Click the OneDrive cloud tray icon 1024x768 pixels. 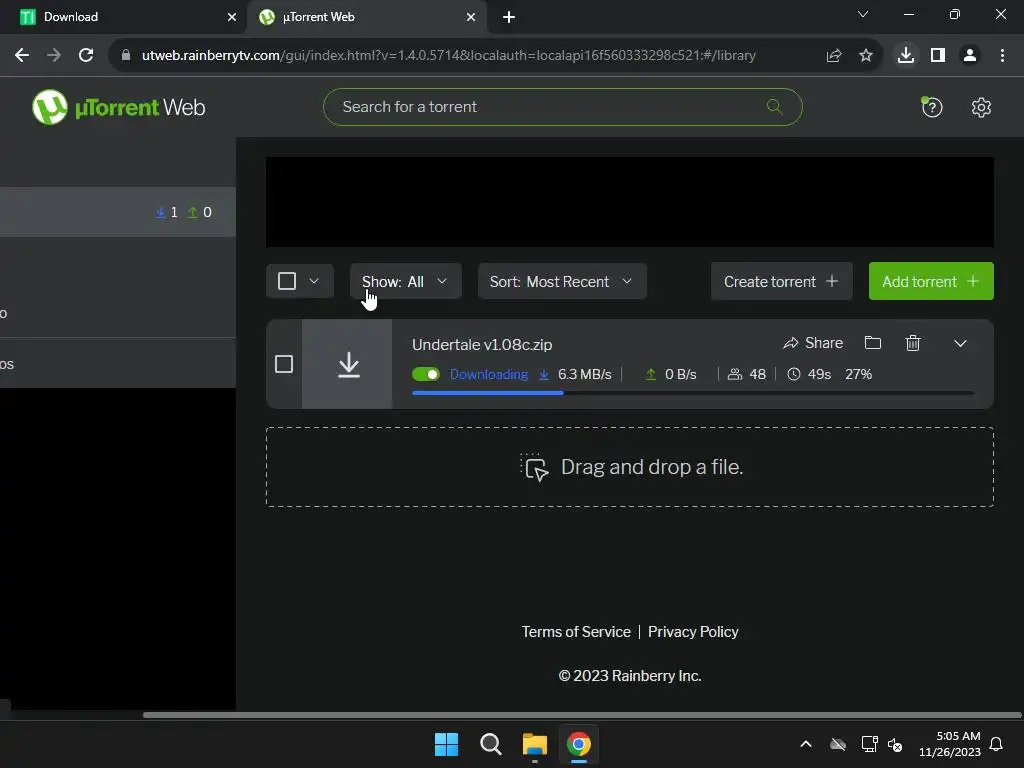[x=838, y=744]
